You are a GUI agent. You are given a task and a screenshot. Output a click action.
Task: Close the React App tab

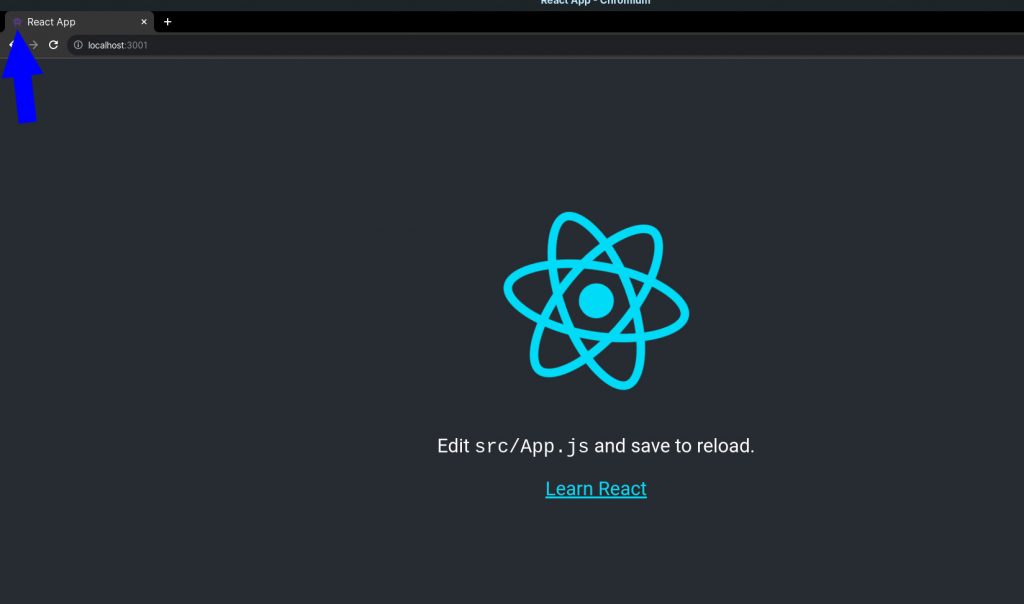click(144, 22)
